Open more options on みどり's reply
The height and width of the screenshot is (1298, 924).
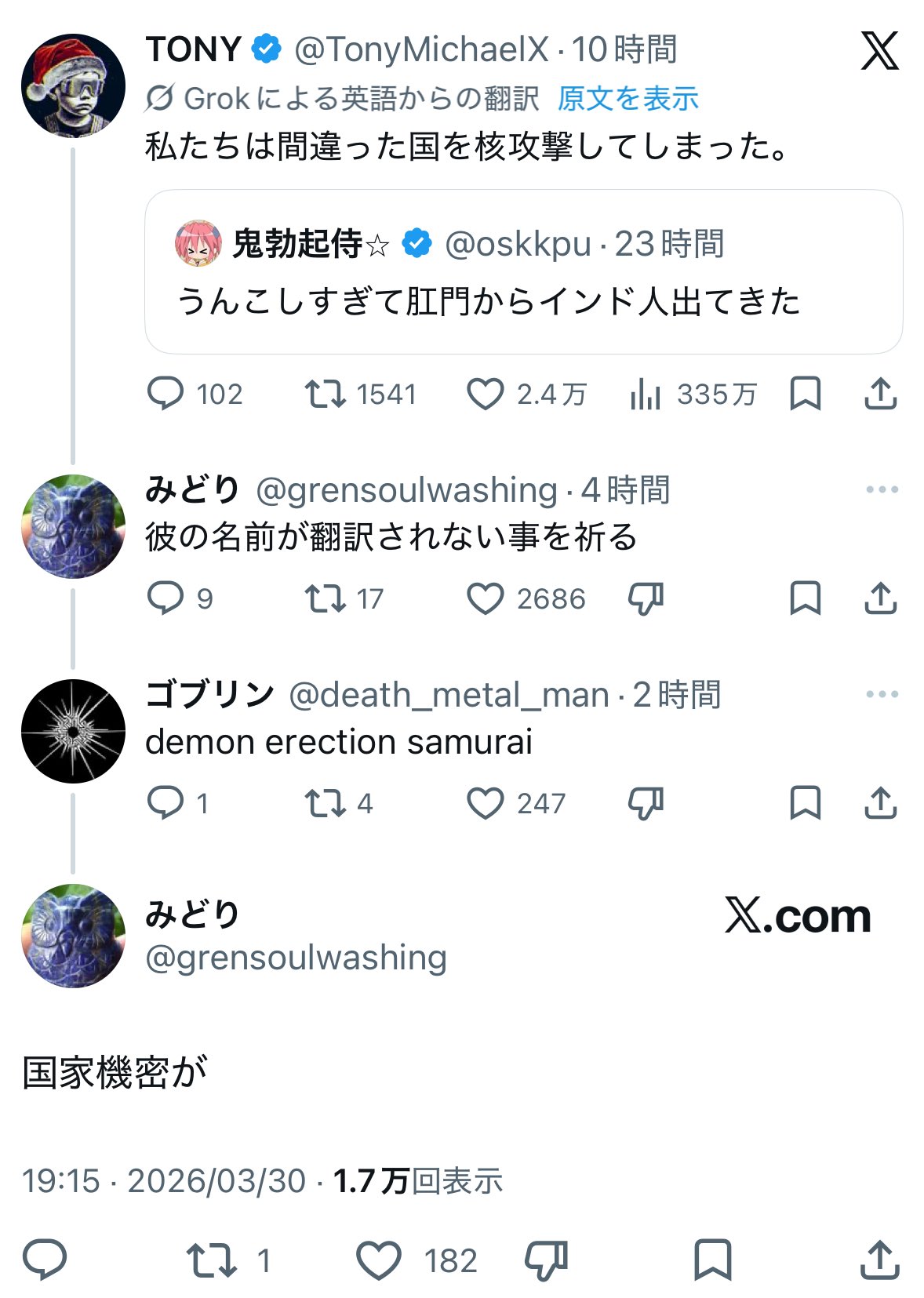click(x=882, y=490)
